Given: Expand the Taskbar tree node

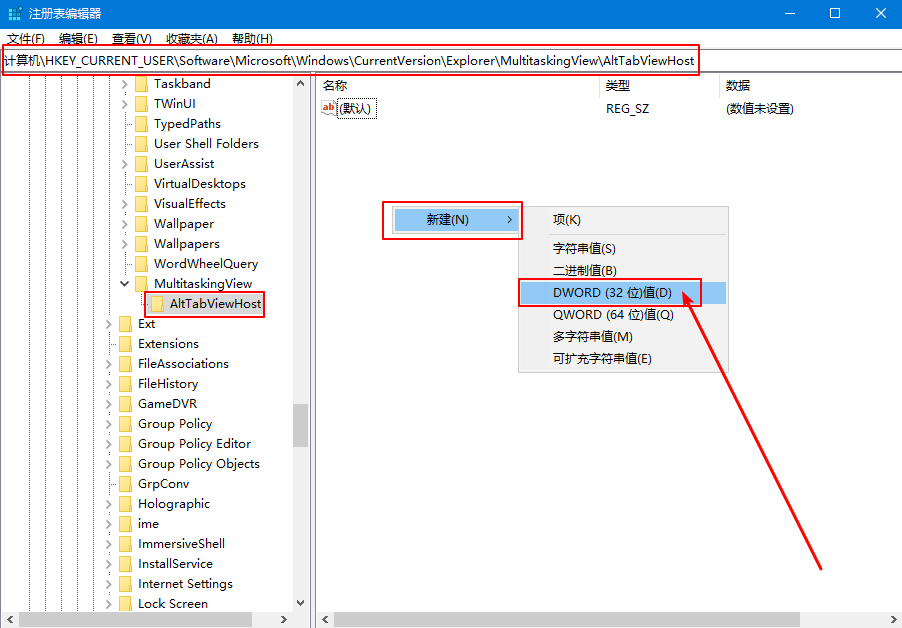Looking at the screenshot, I should 125,84.
